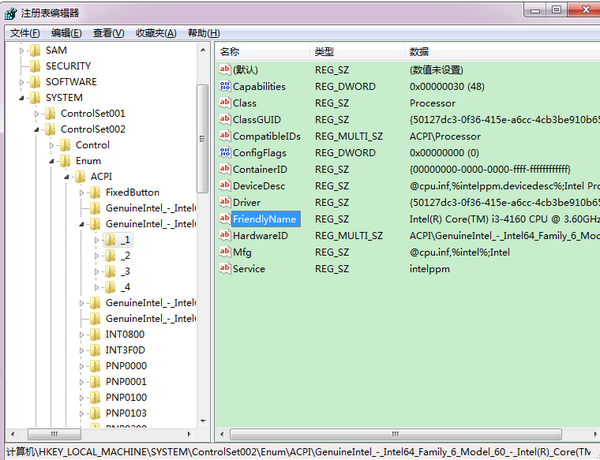
Task: Click values pane horizontal scroll left arrow
Action: (x=222, y=434)
